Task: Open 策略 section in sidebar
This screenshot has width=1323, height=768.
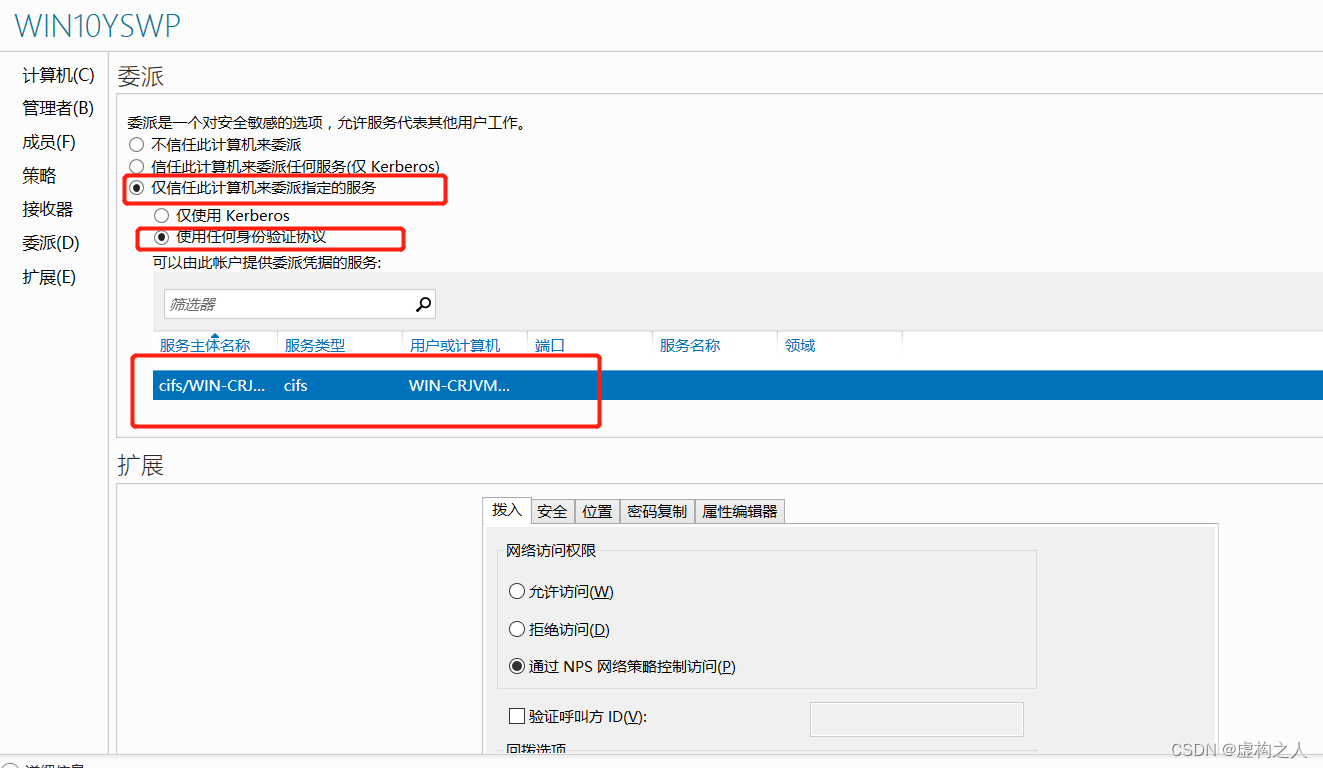Action: [x=40, y=176]
